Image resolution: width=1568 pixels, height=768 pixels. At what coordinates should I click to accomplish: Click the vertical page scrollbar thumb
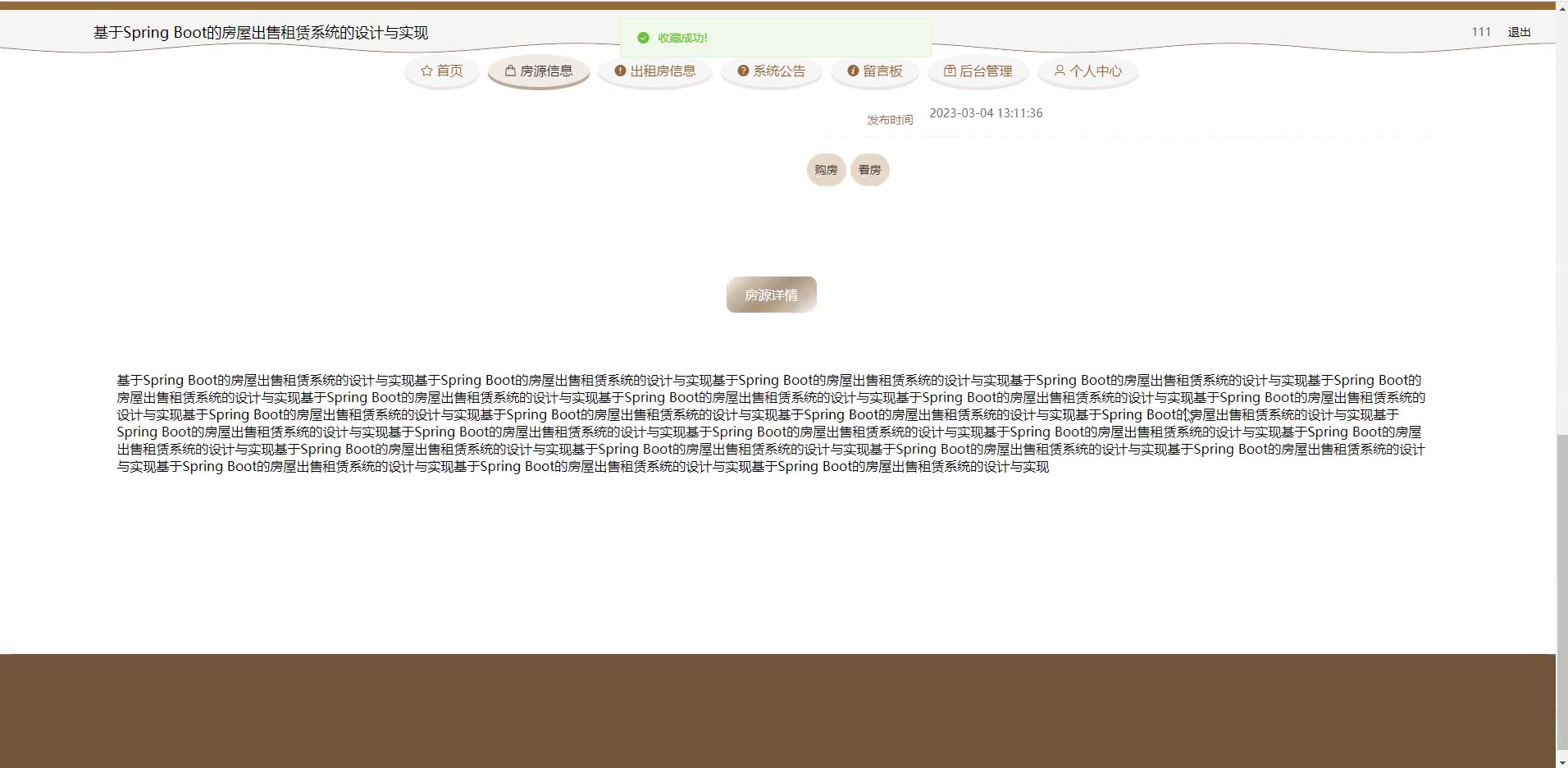pyautogui.click(x=1562, y=592)
